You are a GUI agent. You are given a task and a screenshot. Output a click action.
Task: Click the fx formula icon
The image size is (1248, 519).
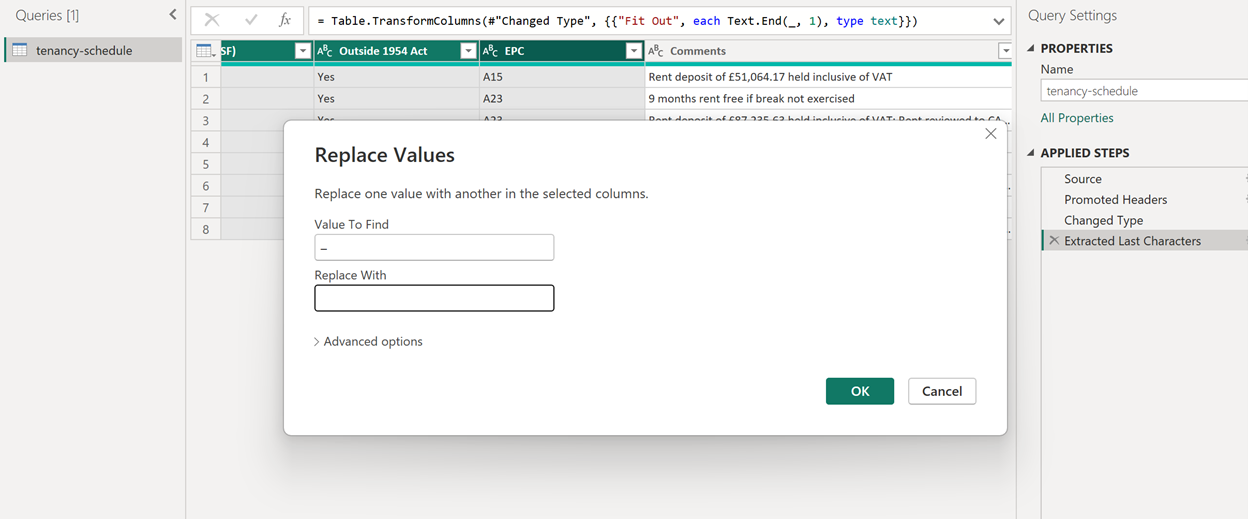pyautogui.click(x=285, y=20)
